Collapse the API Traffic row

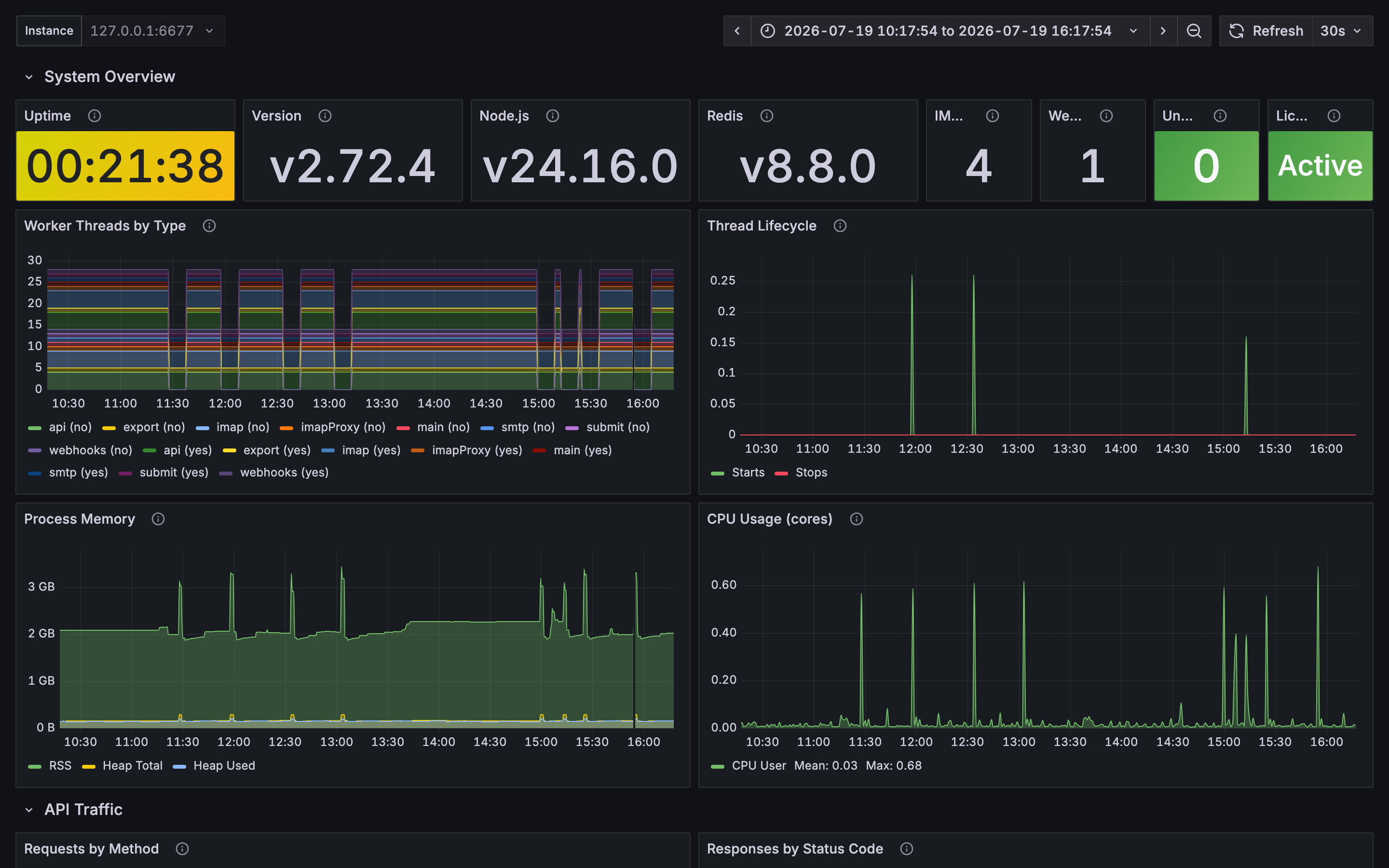29,810
